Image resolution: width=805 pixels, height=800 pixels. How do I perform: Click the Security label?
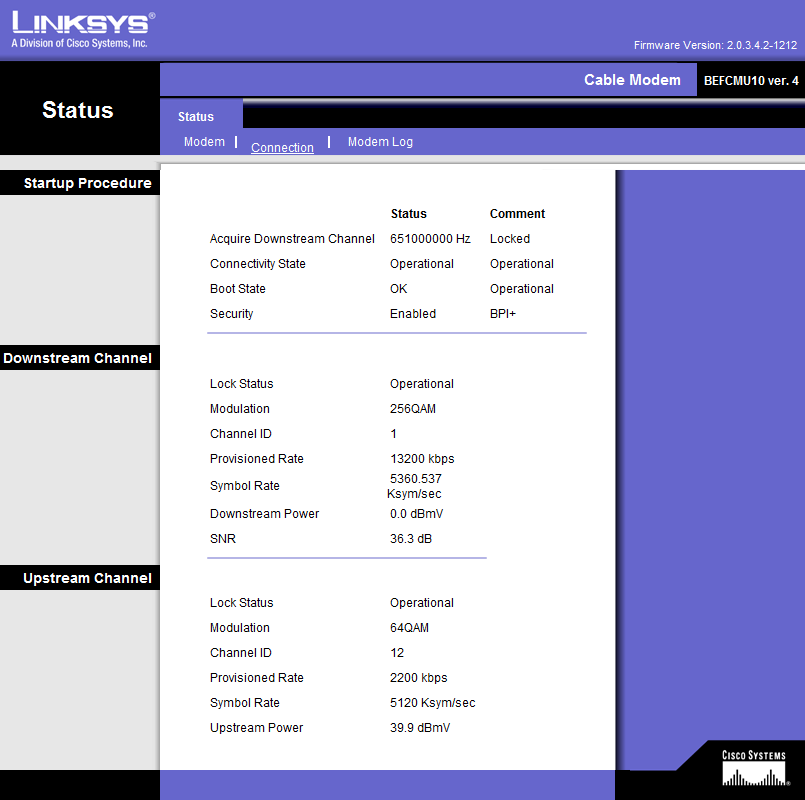(232, 314)
